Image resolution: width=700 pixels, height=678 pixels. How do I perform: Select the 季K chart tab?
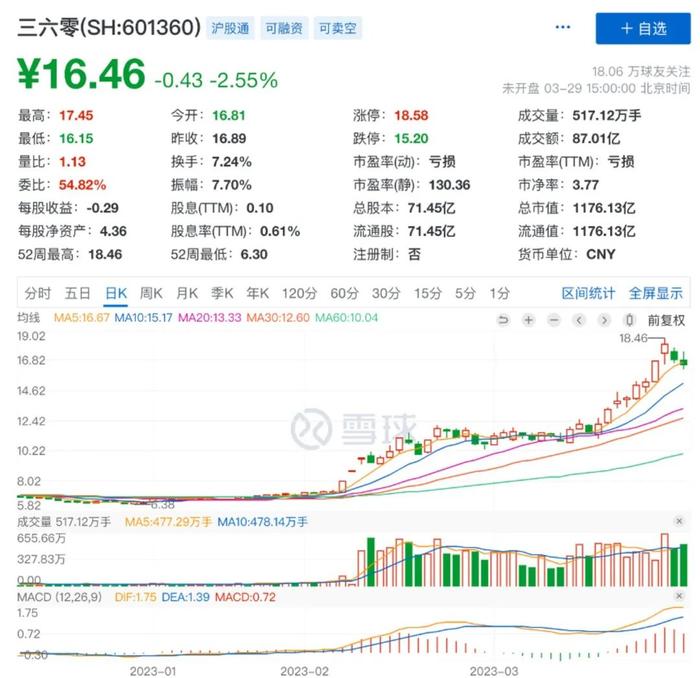222,293
